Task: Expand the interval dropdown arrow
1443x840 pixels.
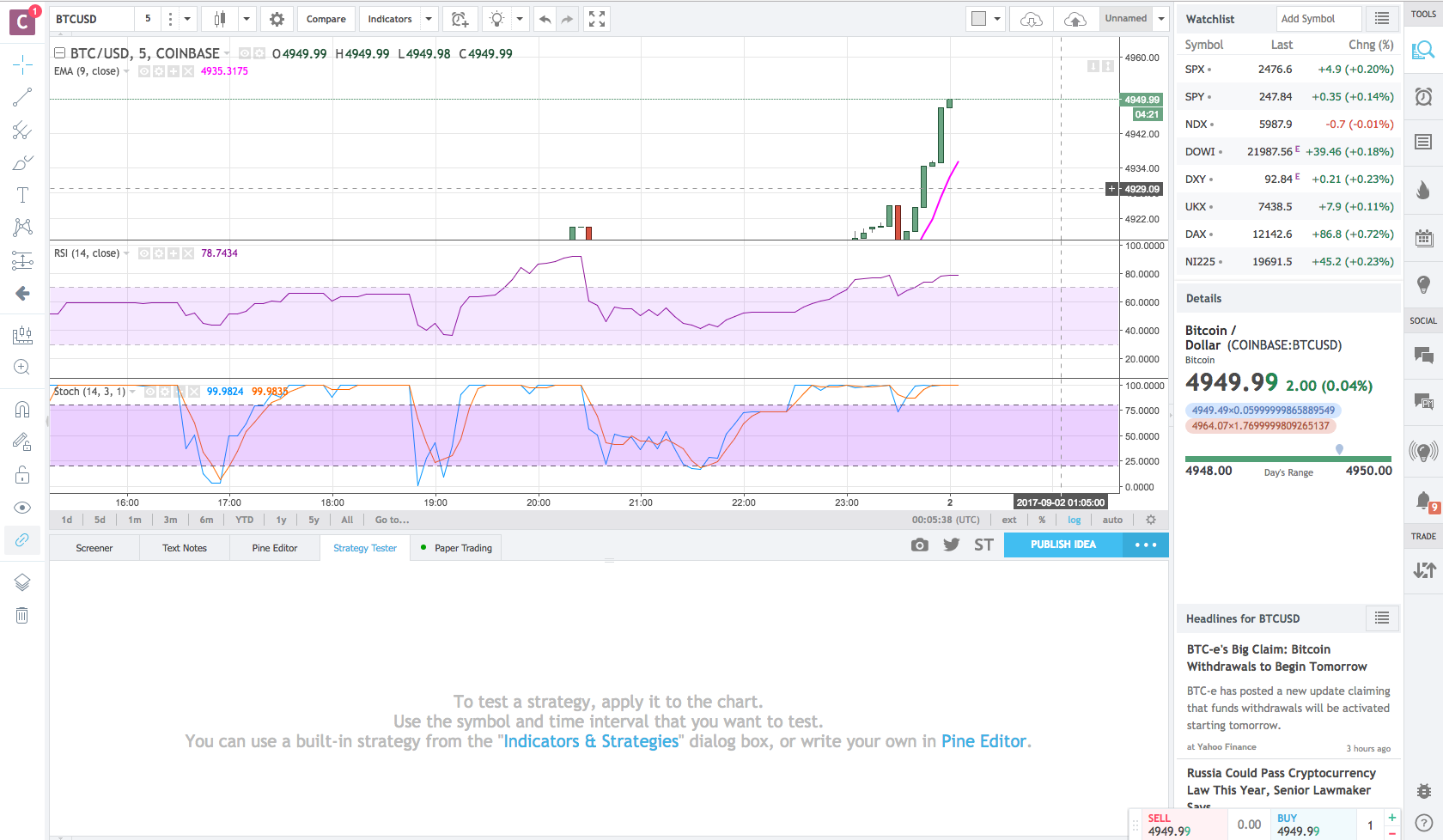Action: click(187, 19)
